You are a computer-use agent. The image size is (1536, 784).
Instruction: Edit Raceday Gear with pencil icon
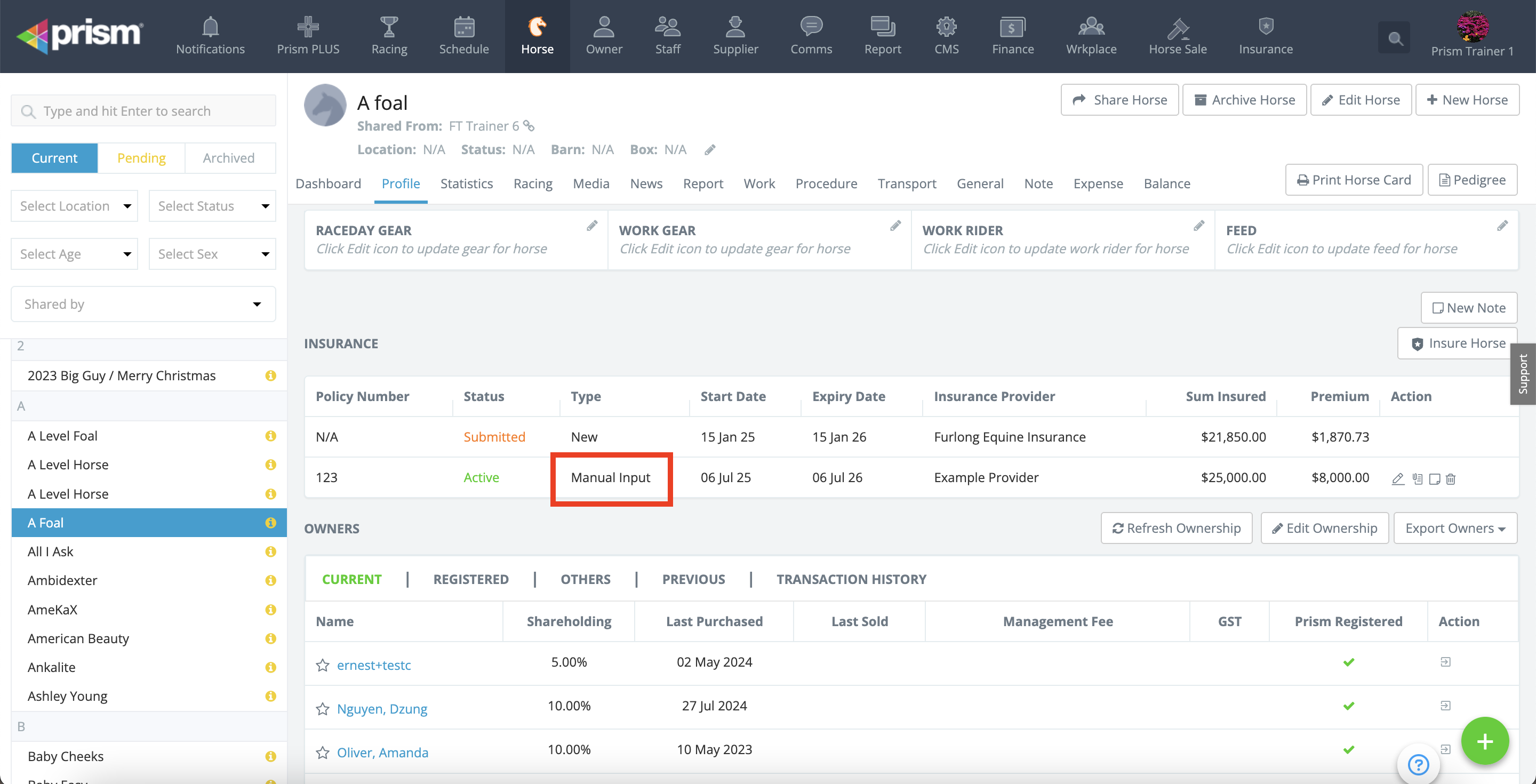click(x=591, y=226)
